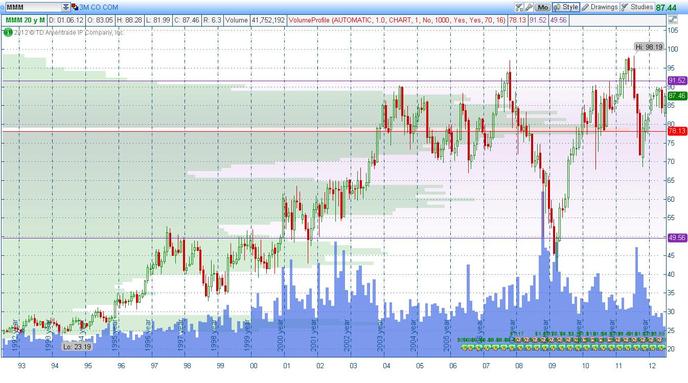Click the 49.56 purple price axis label
Screen dimensions: 688x383
point(677,237)
